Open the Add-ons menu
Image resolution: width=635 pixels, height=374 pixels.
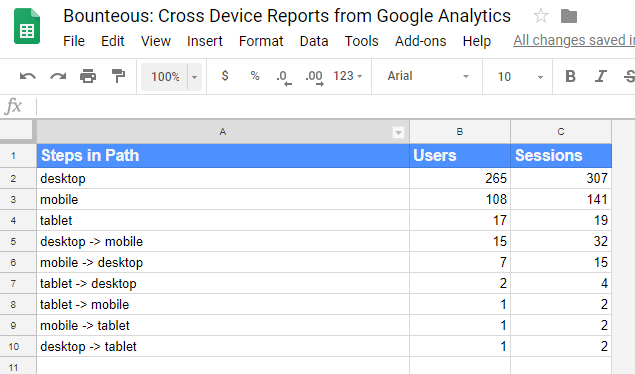pos(421,41)
